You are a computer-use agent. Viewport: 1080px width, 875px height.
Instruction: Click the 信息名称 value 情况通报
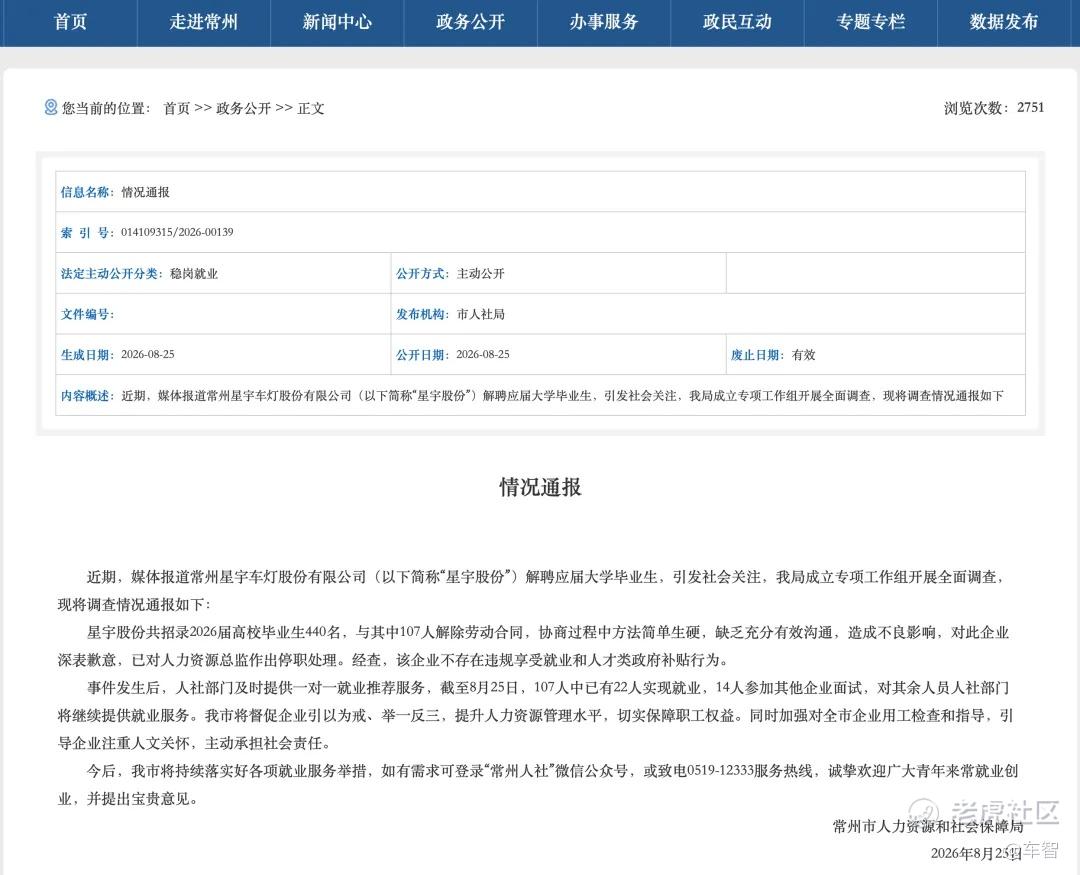(145, 192)
